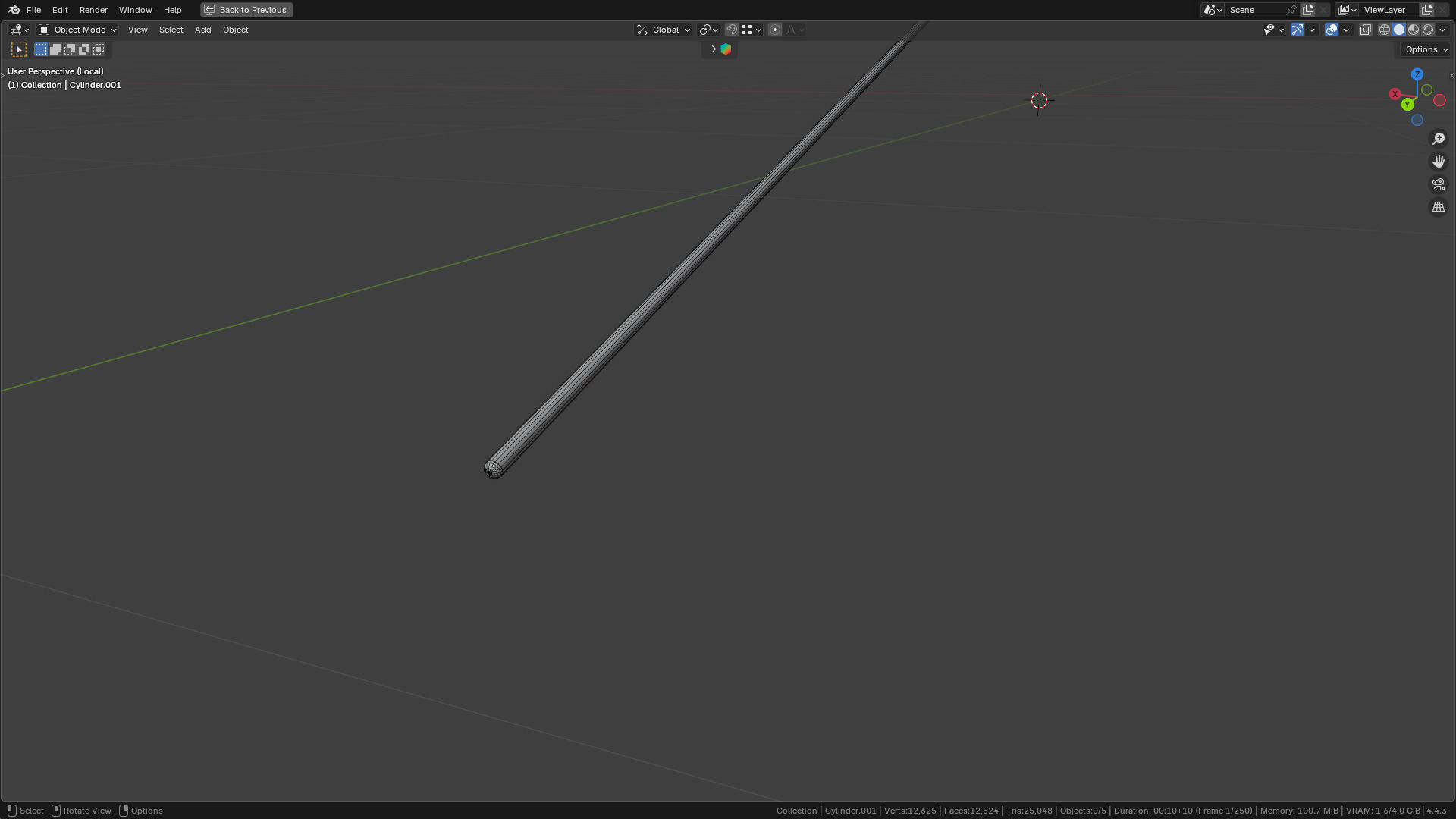
Task: Click the negative Z axis blue circle
Action: tap(1417, 121)
